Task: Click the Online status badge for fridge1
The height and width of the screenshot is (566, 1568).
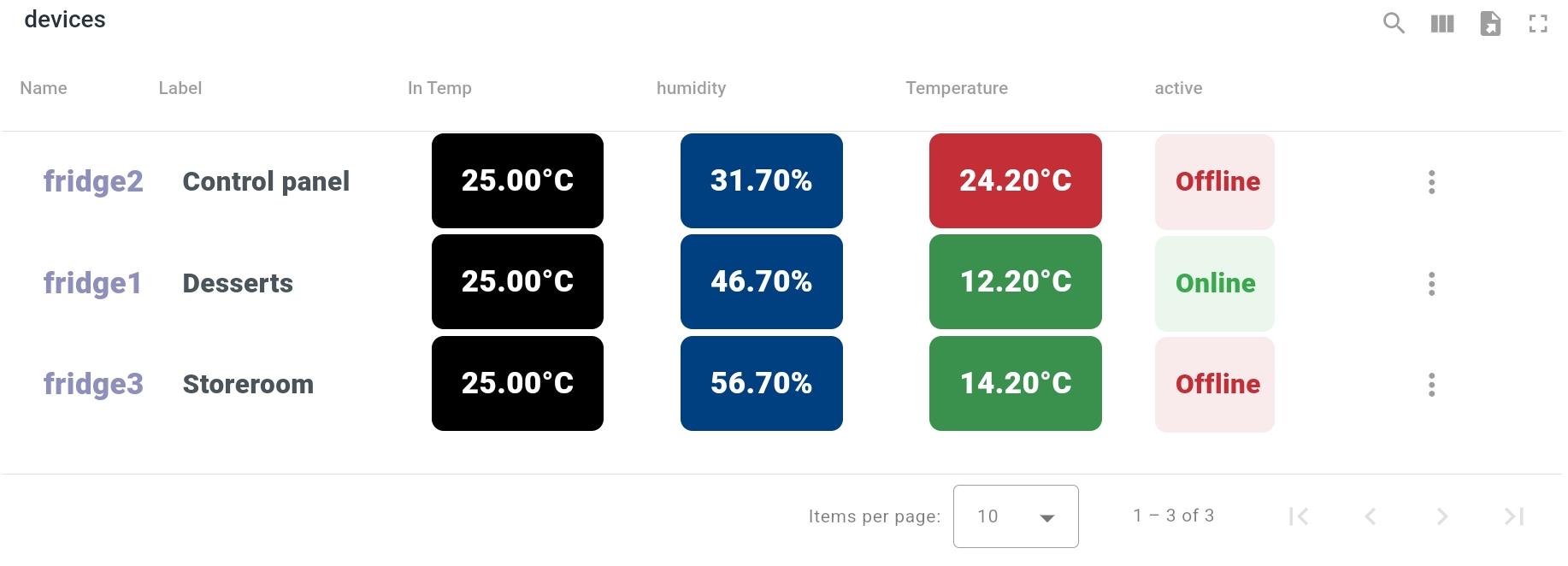Action: tap(1214, 283)
